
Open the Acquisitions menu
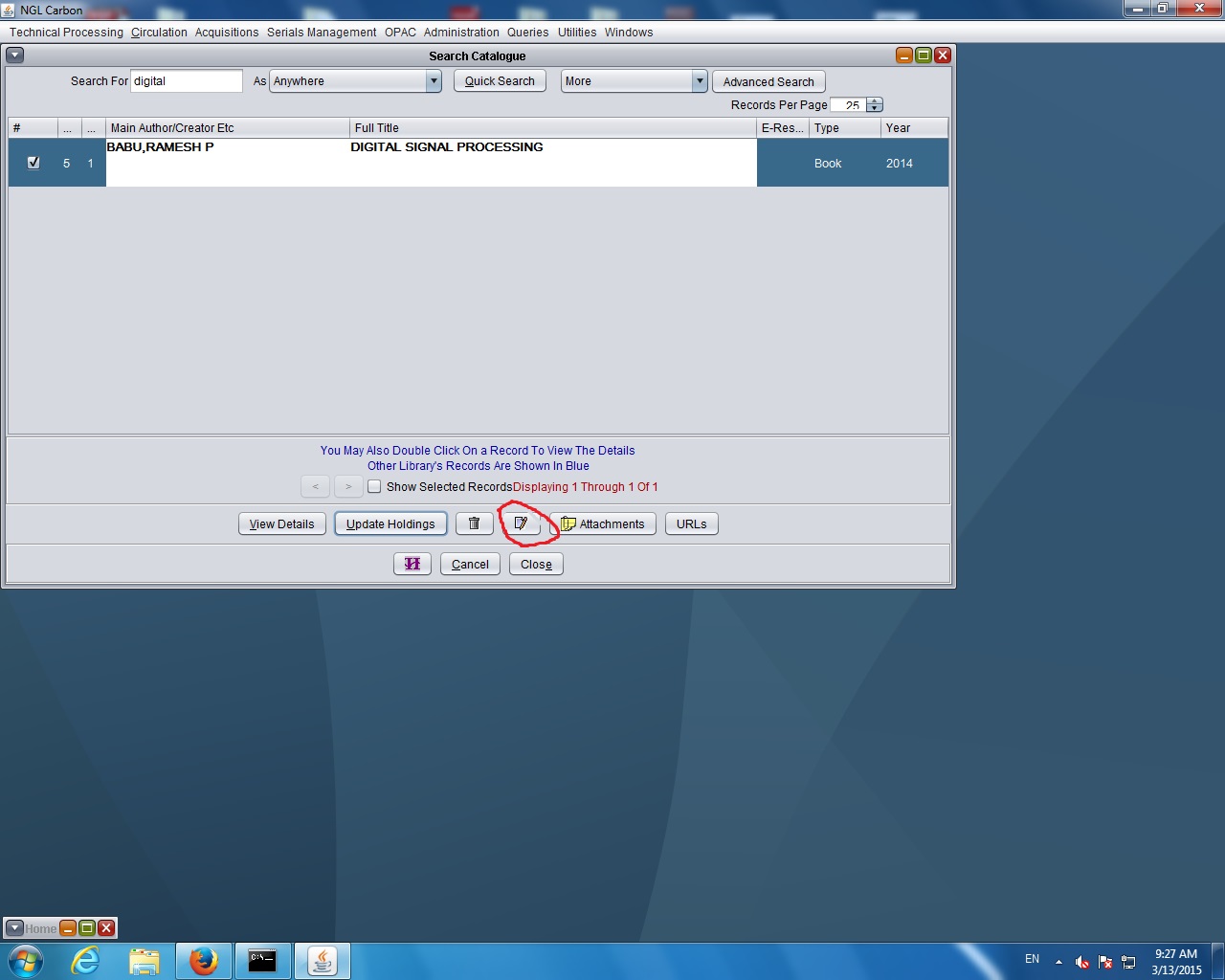[227, 33]
